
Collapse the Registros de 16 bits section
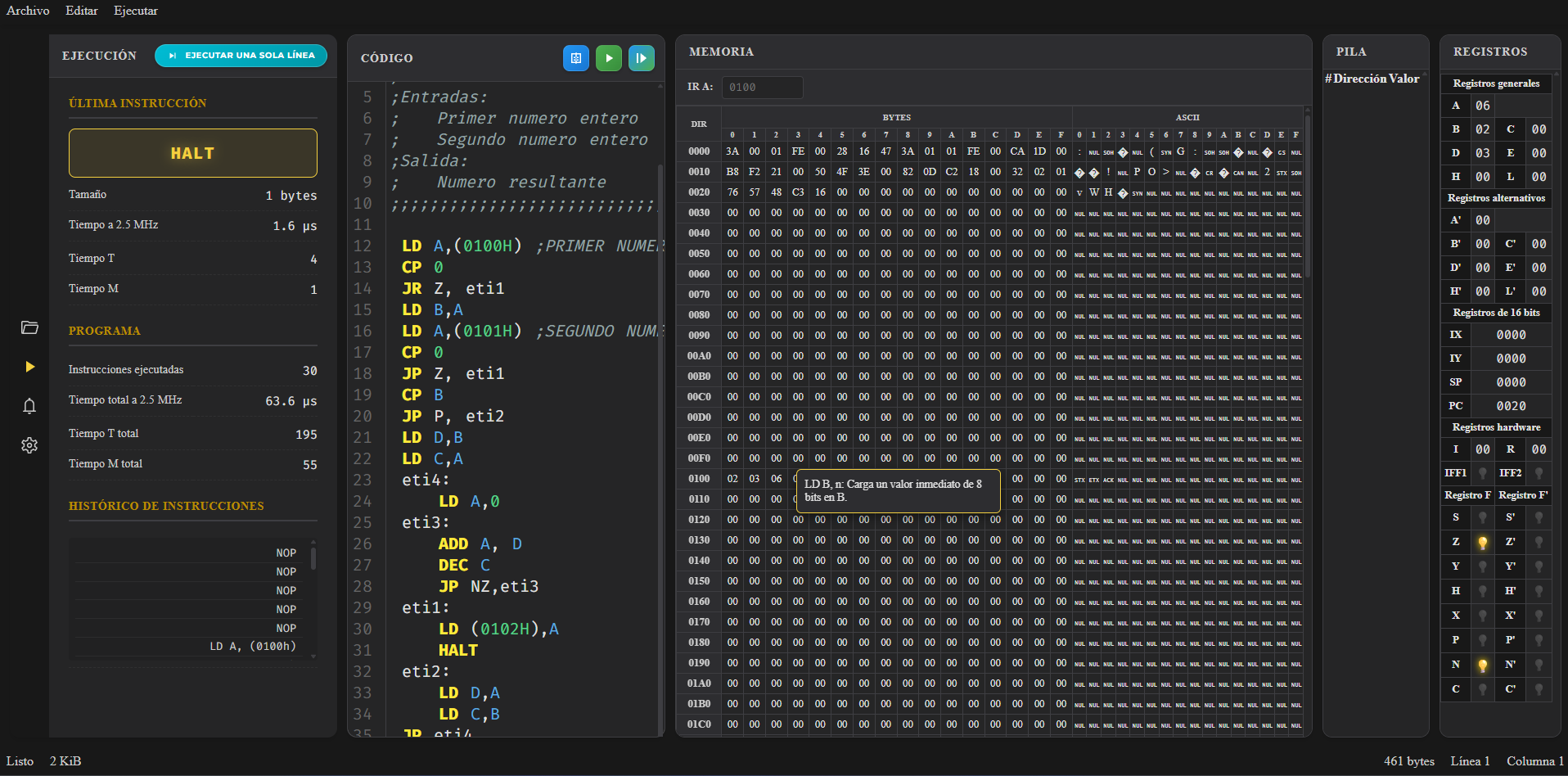1497,313
